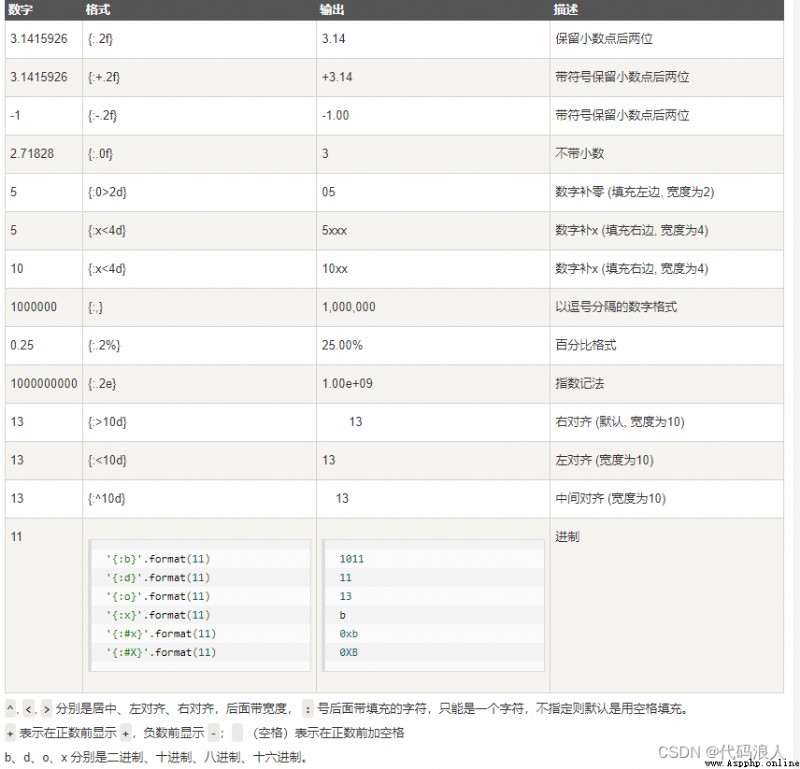Screen dimensions: 800x769
Task: Click the output value 05
Action: tap(329, 192)
